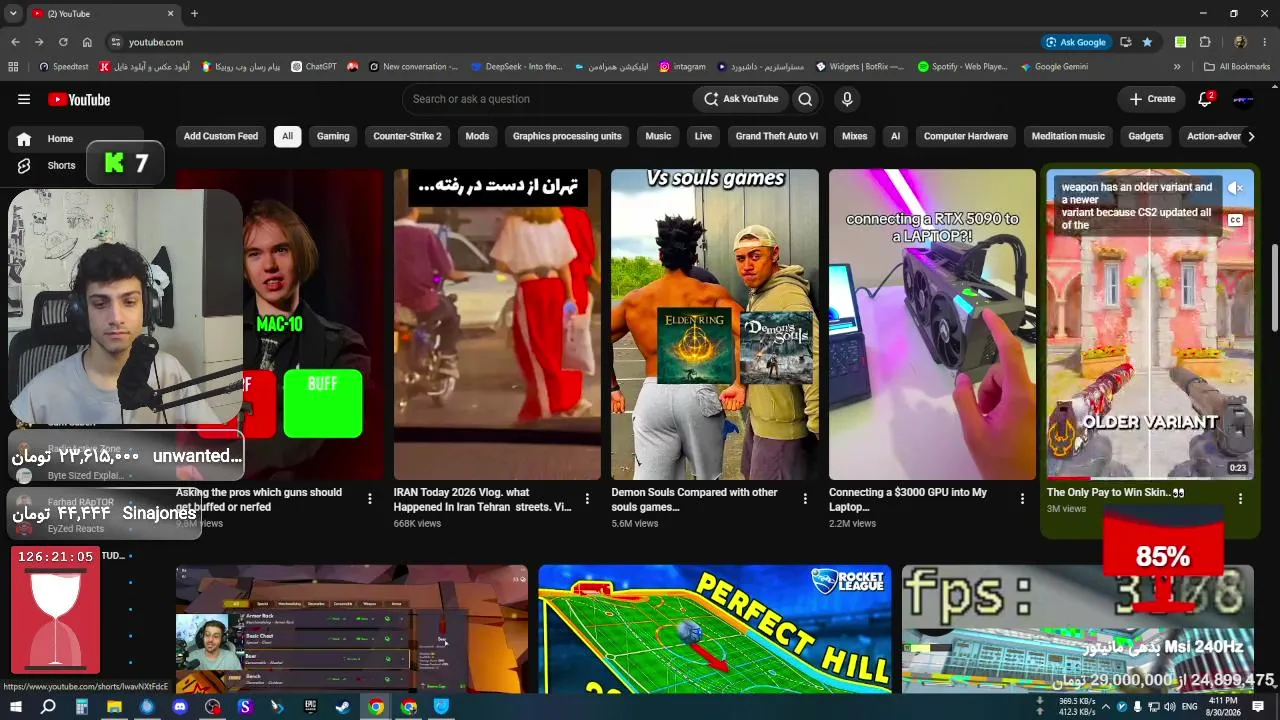Open the Rocket League Perfect Hill thumbnail
The height and width of the screenshot is (720, 1280).
pos(715,629)
